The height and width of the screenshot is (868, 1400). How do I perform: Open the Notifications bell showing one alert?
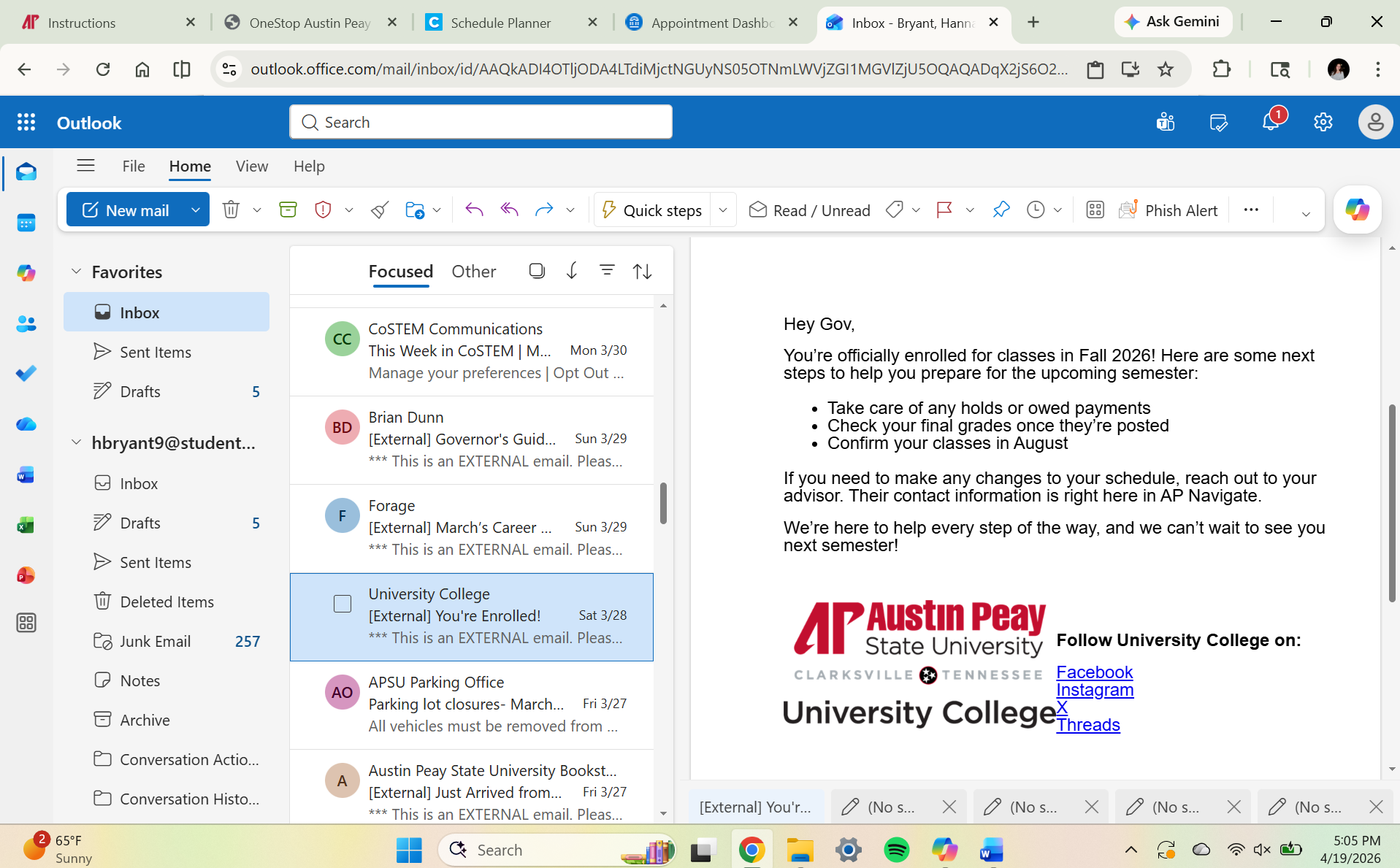(x=1271, y=121)
